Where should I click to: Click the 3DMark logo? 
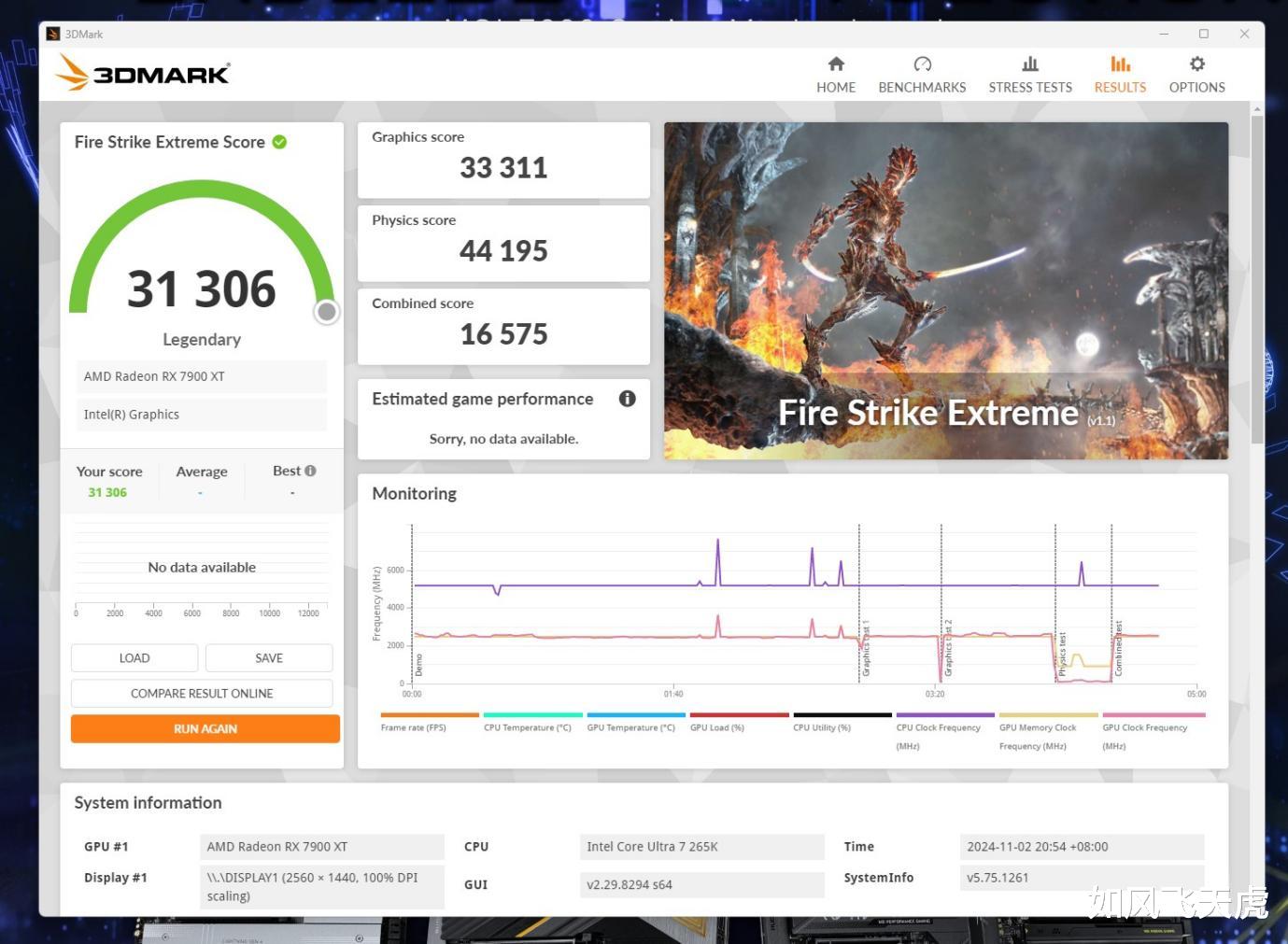tap(142, 73)
